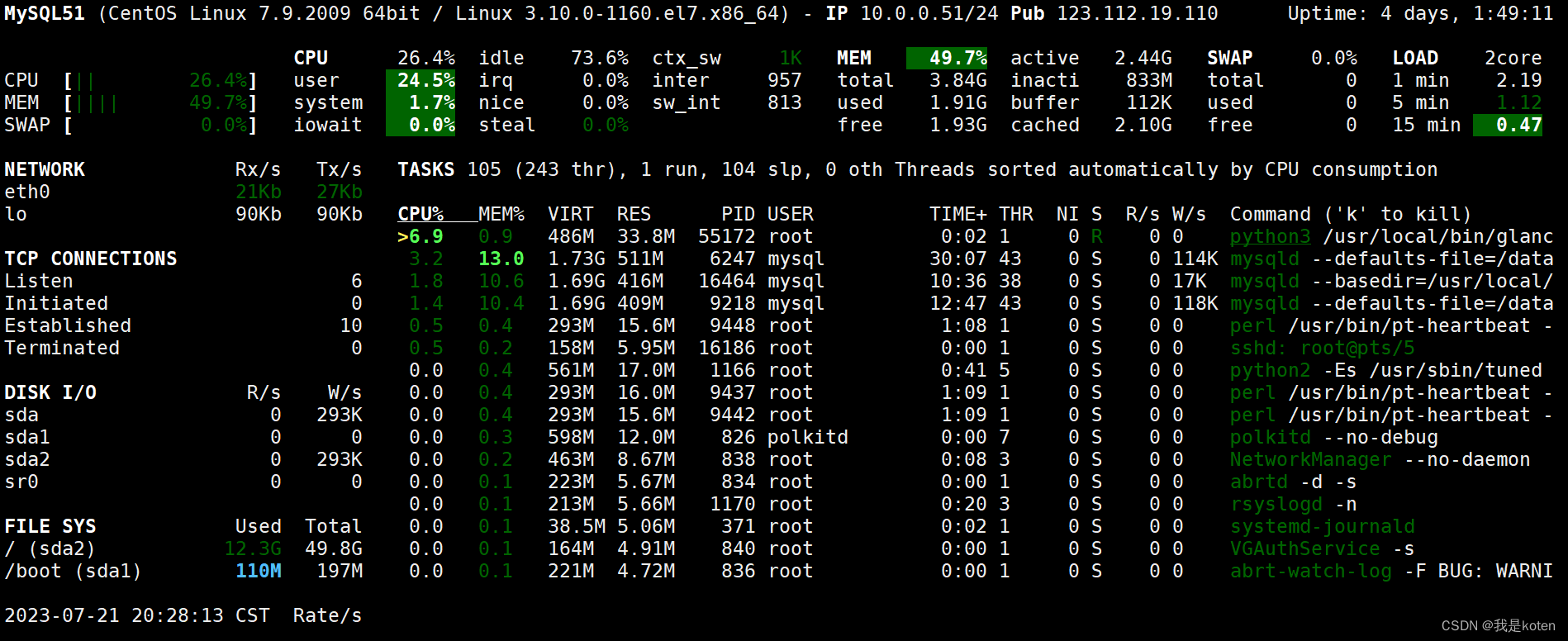The width and height of the screenshot is (1568, 641).
Task: Select mysqld process with PID 9218
Action: click(975, 303)
